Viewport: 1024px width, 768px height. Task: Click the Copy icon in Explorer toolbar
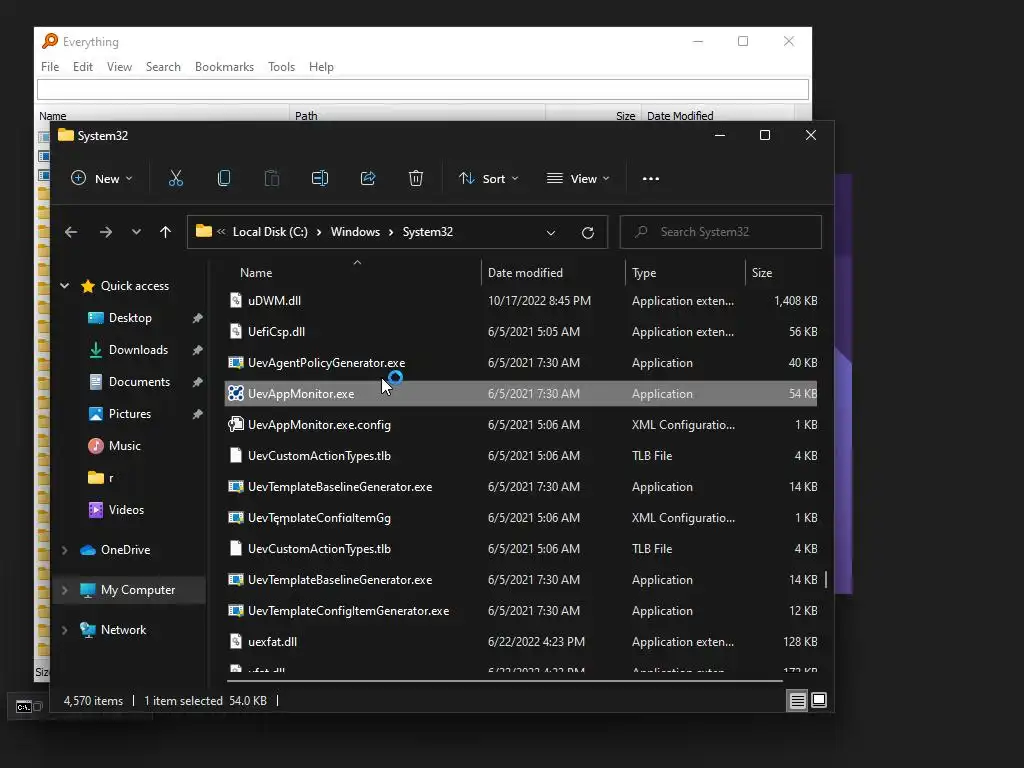[x=223, y=178]
